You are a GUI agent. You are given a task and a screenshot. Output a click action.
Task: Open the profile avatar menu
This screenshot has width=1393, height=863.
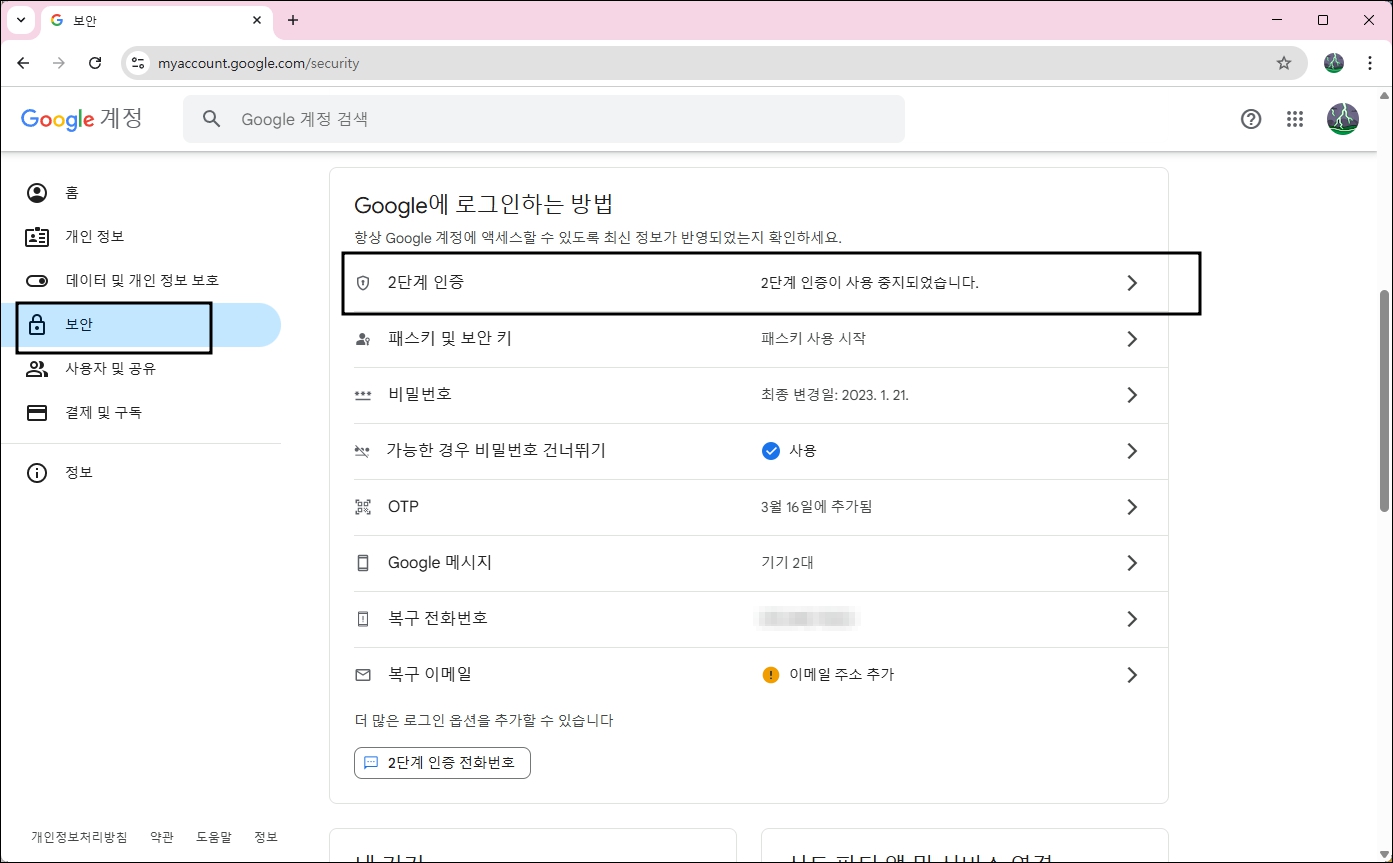pos(1343,119)
